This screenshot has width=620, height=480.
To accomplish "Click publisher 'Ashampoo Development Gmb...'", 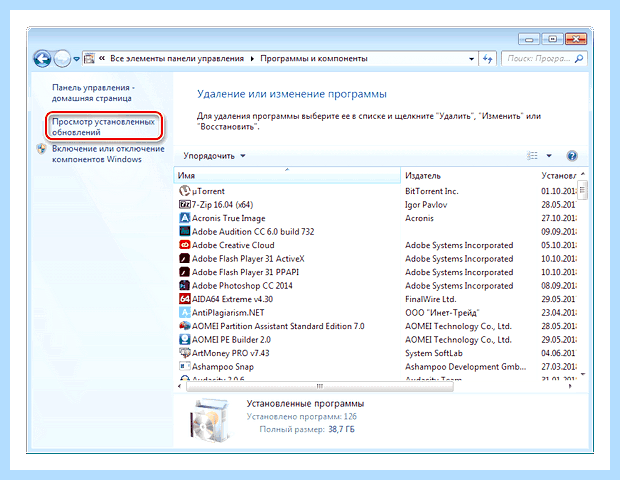I will click(x=466, y=367).
